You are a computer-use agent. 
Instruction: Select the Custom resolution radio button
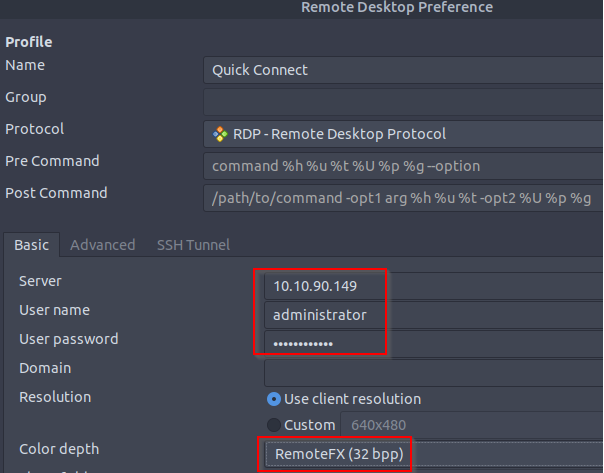coord(274,425)
